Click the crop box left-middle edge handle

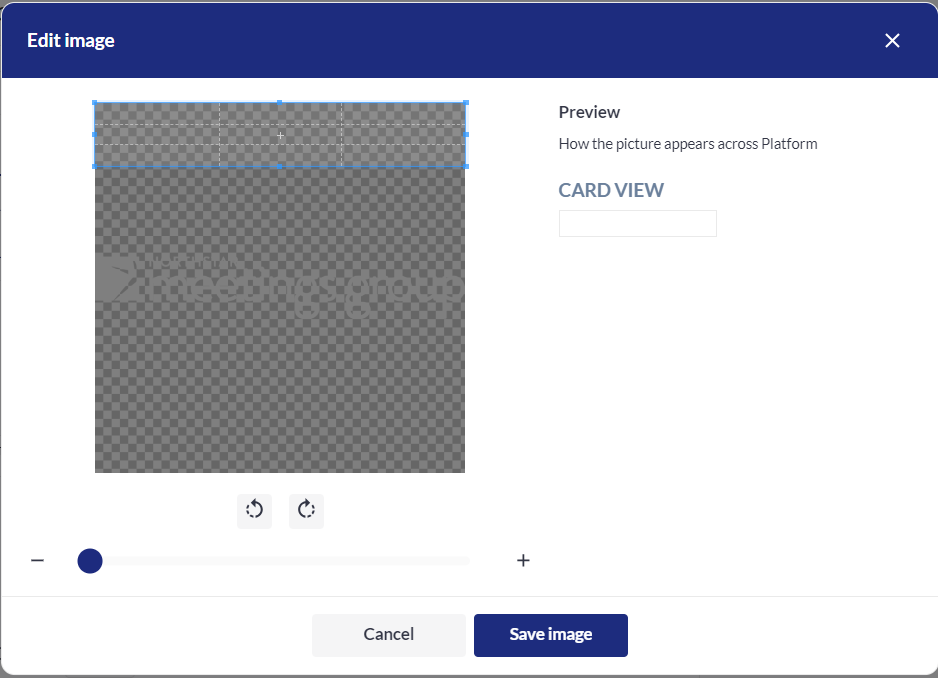(x=95, y=134)
